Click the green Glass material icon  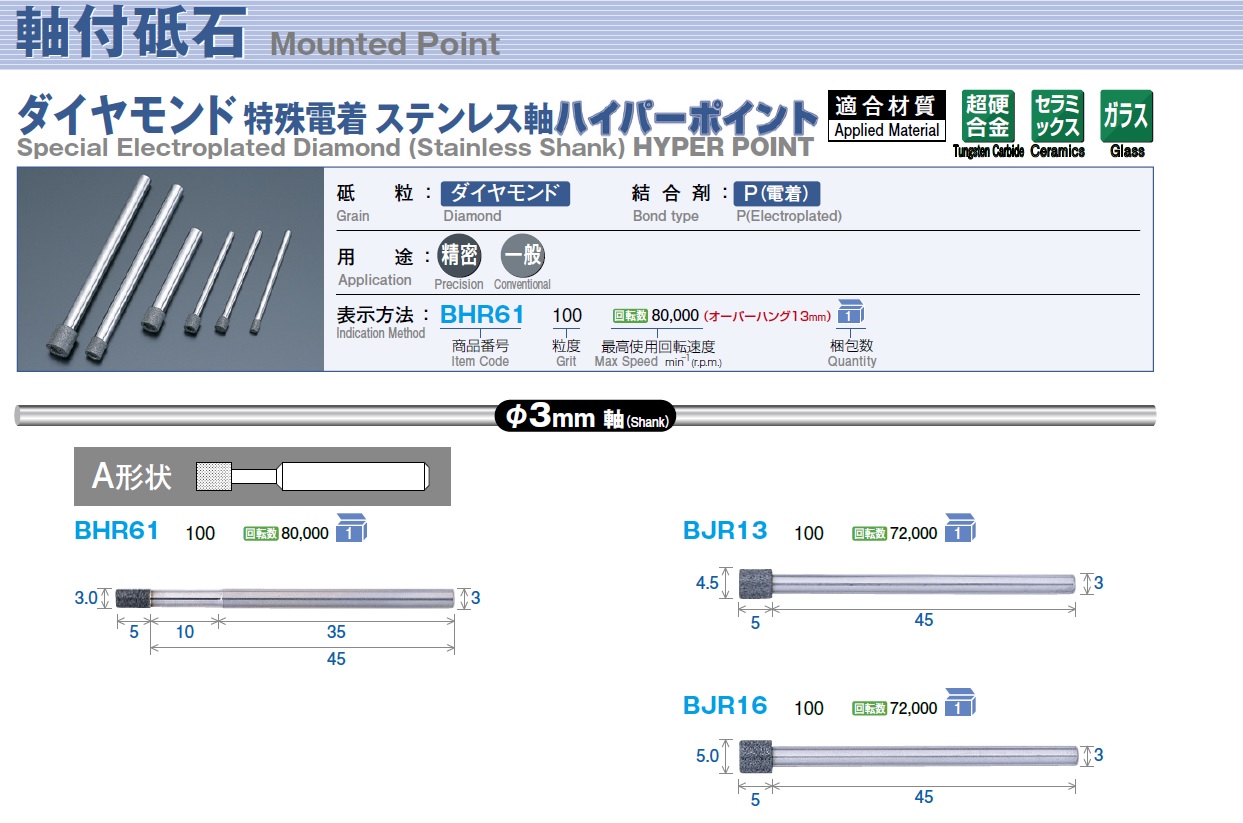click(x=1127, y=116)
